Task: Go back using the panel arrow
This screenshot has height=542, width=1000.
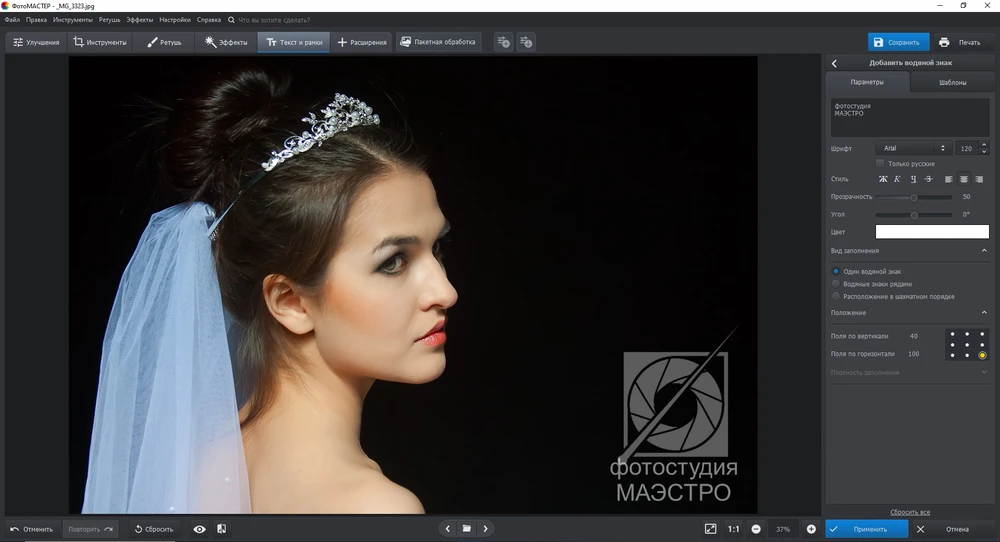Action: (x=834, y=63)
